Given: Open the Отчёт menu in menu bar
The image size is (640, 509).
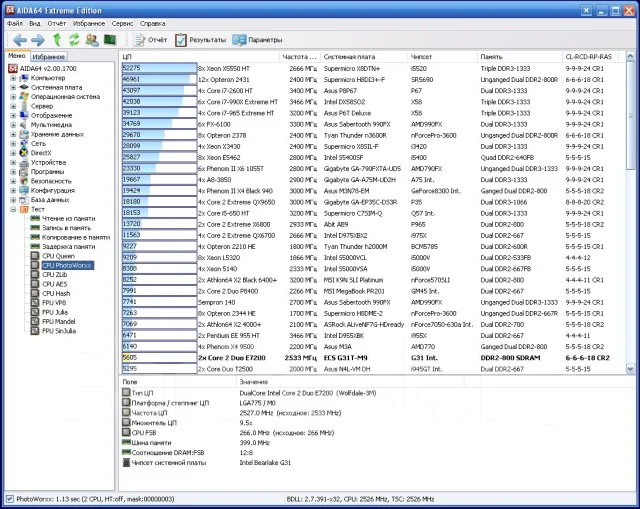Looking at the screenshot, I should pos(57,24).
